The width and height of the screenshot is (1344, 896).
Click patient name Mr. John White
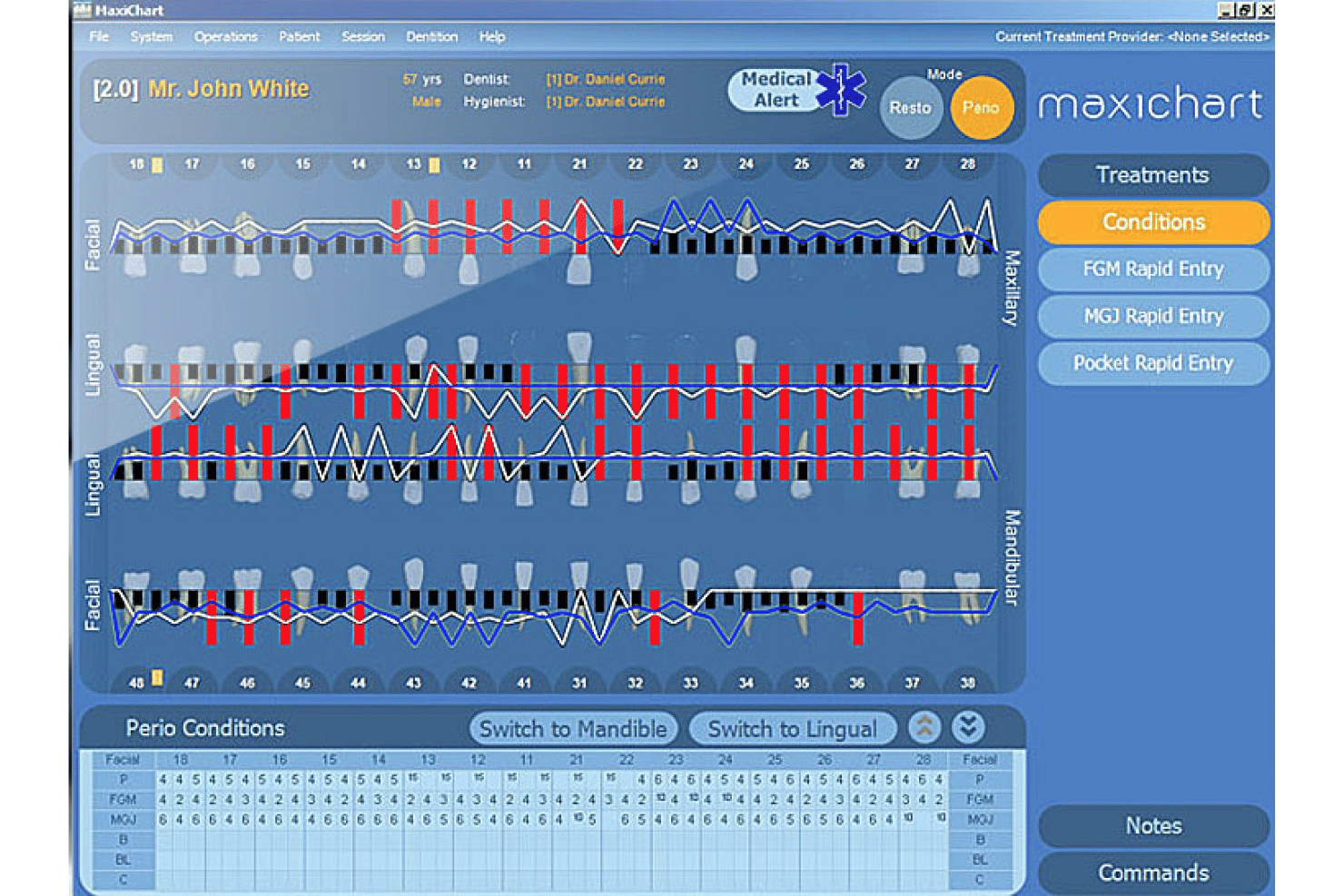tap(229, 89)
